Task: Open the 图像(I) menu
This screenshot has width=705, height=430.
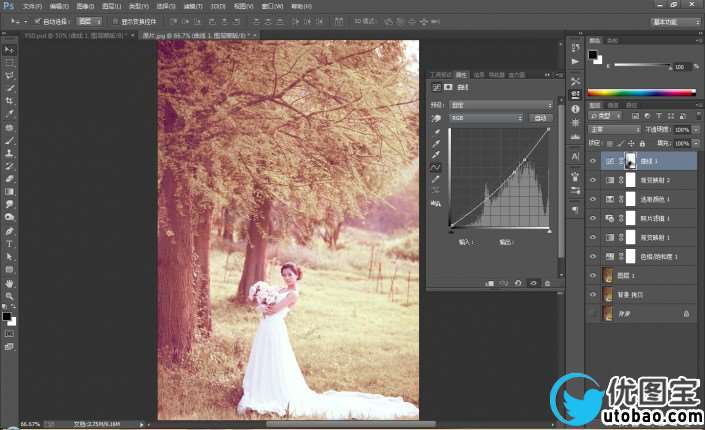Action: tap(85, 6)
